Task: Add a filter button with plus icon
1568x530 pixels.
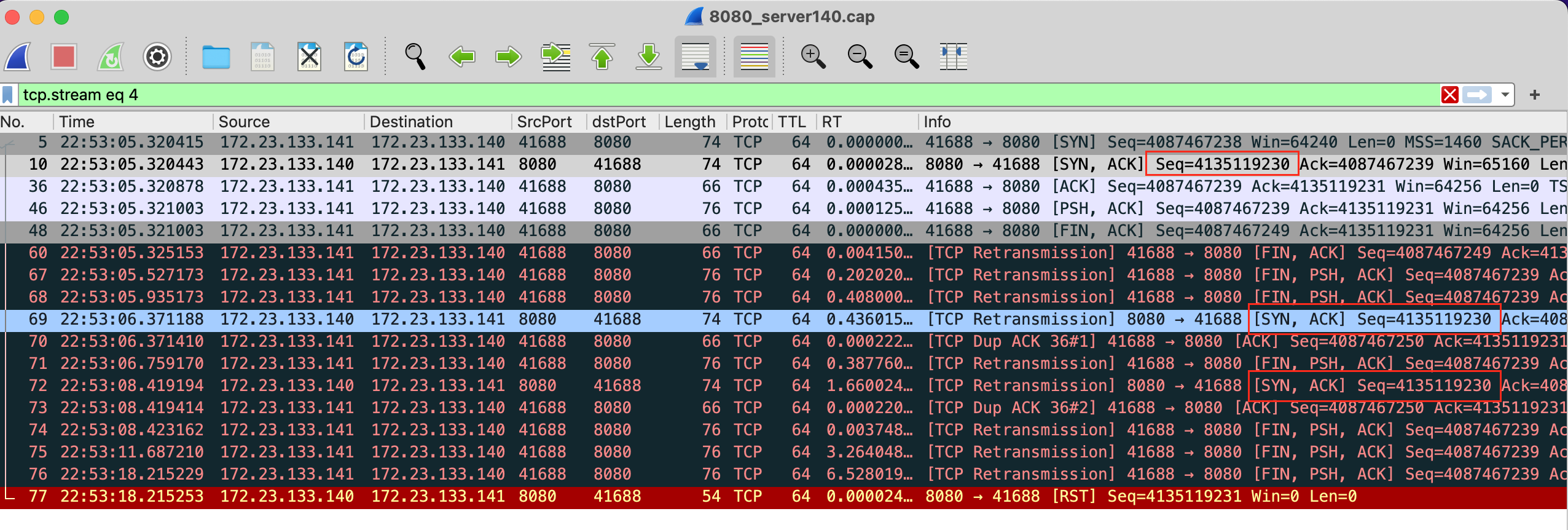Action: click(1535, 95)
